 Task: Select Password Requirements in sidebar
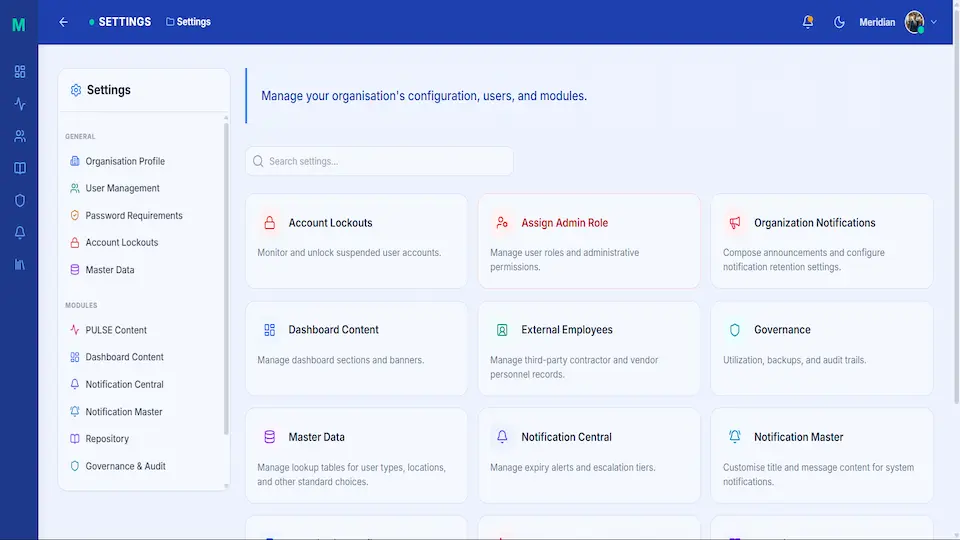(143, 216)
